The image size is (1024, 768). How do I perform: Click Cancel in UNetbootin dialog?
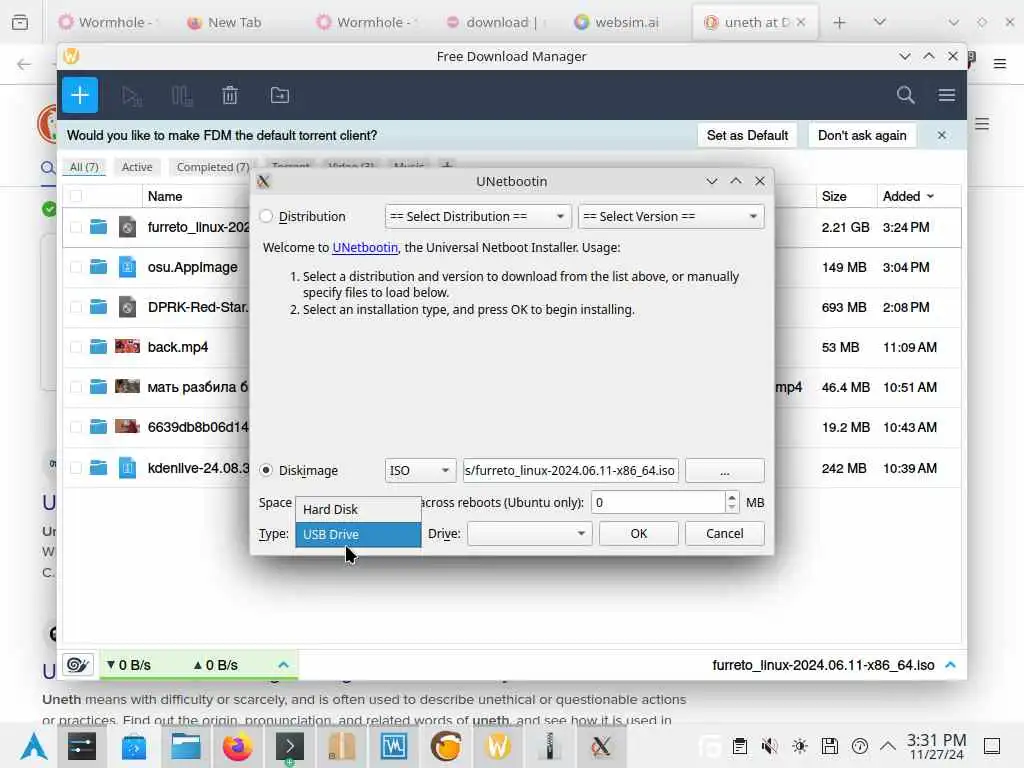pos(724,534)
